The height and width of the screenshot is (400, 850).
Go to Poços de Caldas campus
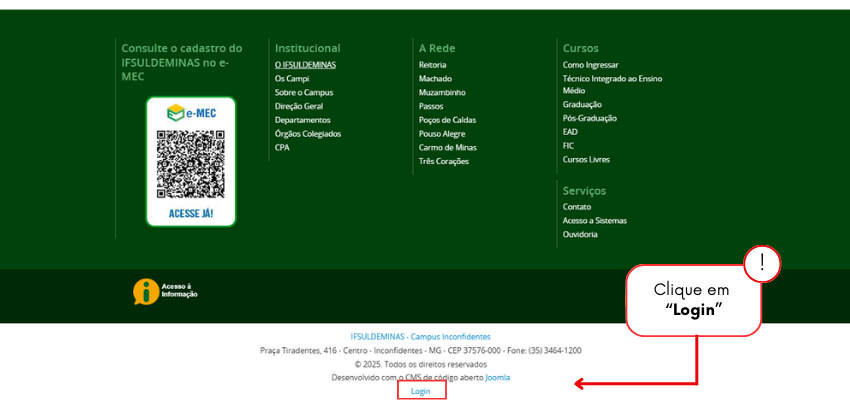click(x=447, y=120)
